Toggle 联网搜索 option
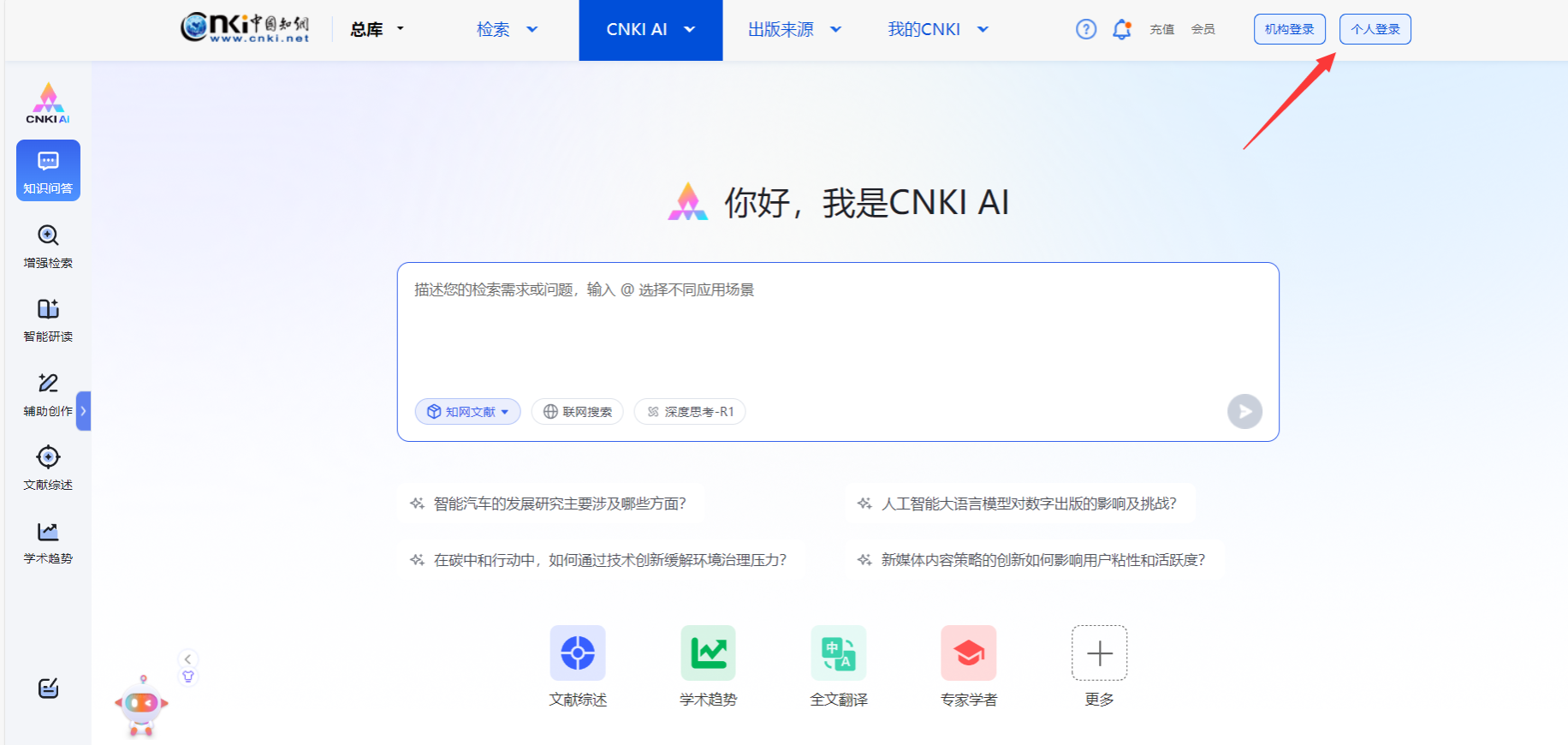Image resolution: width=1568 pixels, height=745 pixels. [x=578, y=412]
